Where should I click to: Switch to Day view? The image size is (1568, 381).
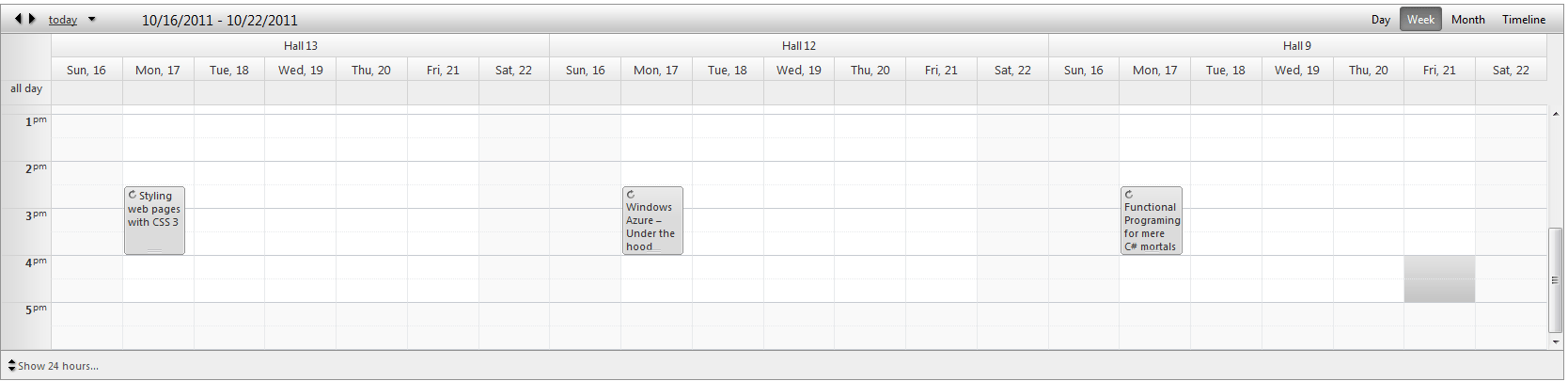pyautogui.click(x=1380, y=20)
